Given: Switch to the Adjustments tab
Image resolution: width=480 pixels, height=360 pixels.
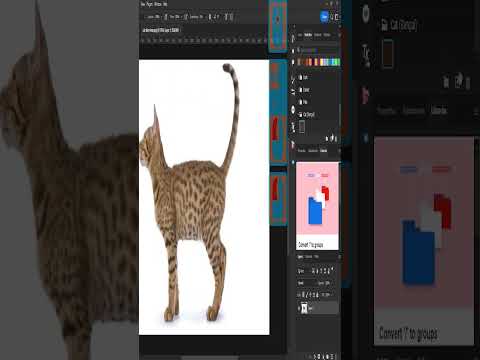Looking at the screenshot, I should point(313,151).
